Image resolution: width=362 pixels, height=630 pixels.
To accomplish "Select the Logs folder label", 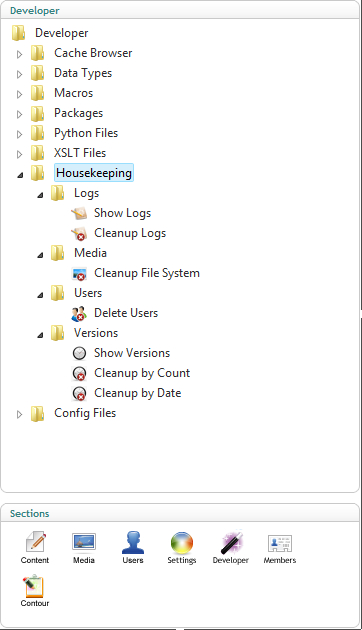I will (x=86, y=193).
